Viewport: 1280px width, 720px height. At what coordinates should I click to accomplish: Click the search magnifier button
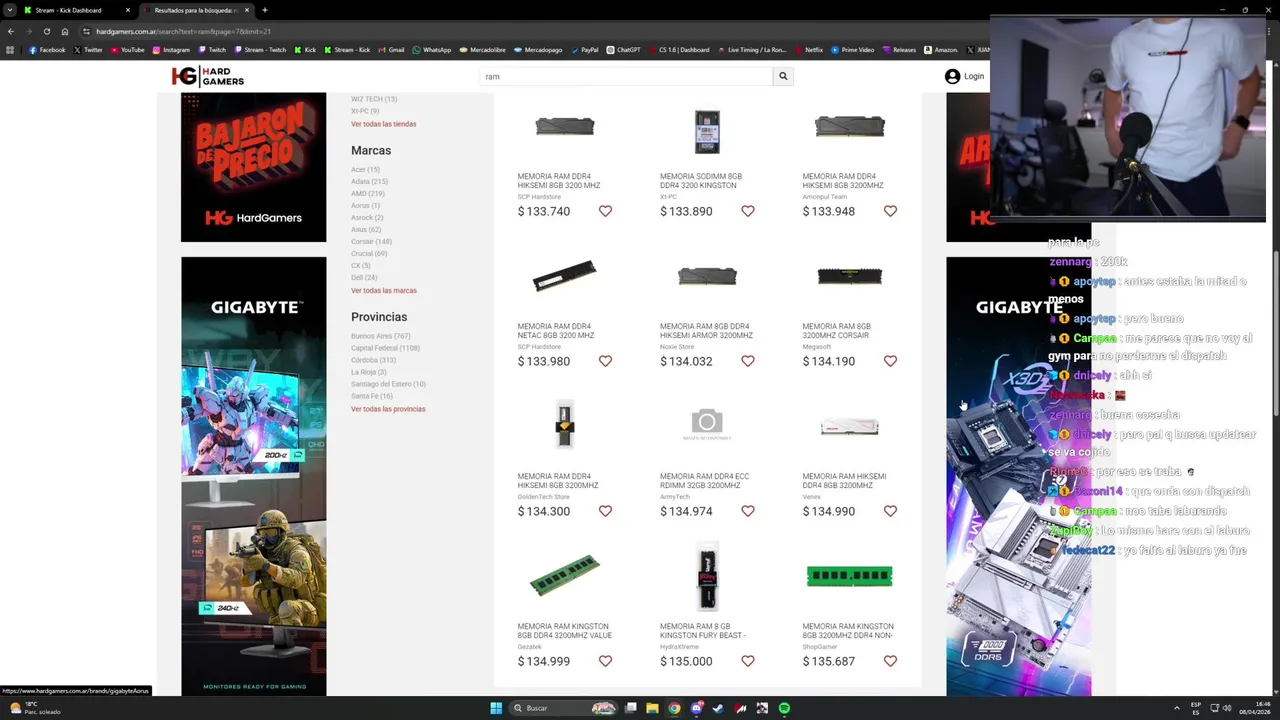coord(783,76)
